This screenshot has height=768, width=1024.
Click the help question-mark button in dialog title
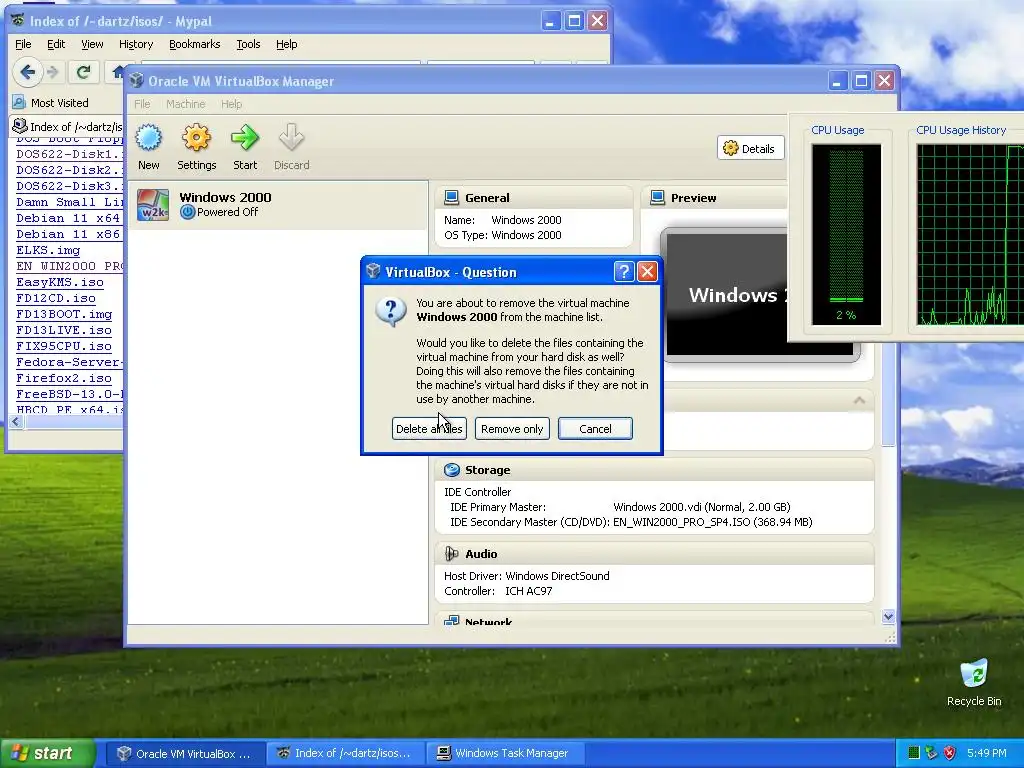pyautogui.click(x=624, y=272)
